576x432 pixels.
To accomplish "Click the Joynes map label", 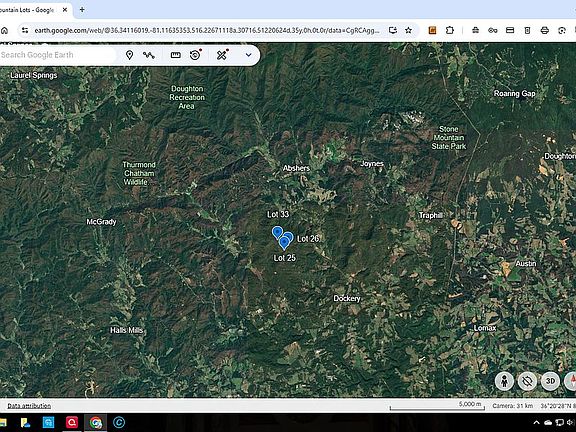I will [x=372, y=164].
